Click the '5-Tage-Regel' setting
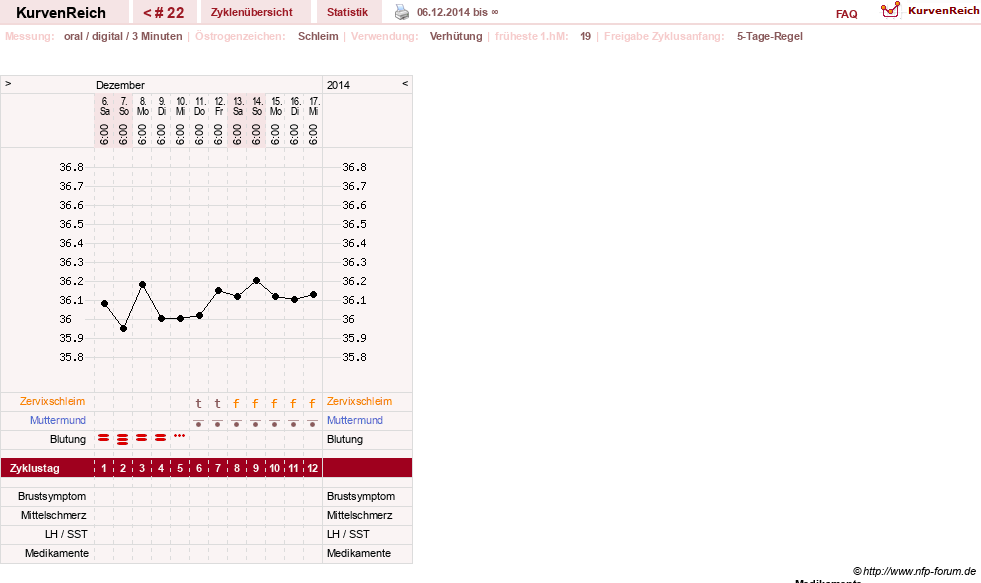This screenshot has width=981, height=583. coord(770,36)
